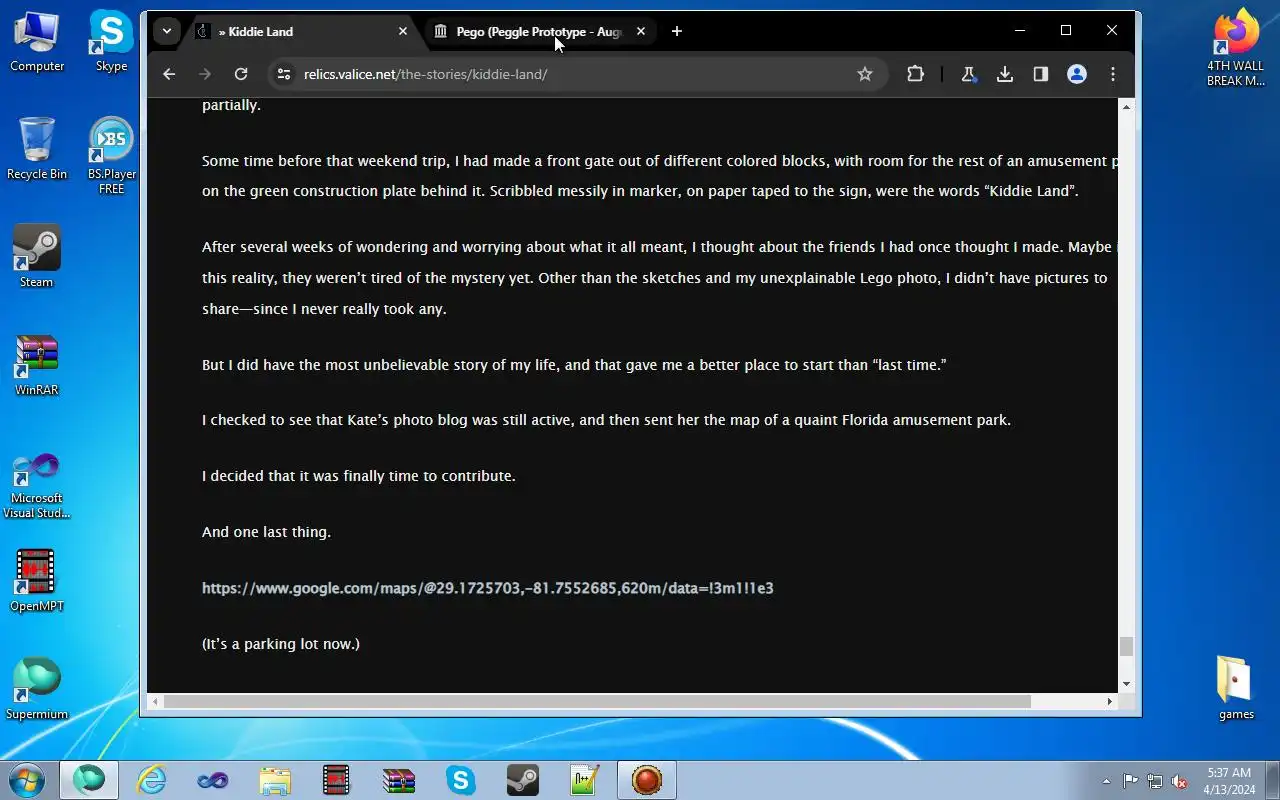The height and width of the screenshot is (800, 1280).
Task: Open the clock showing 5:37 AM
Action: click(x=1229, y=781)
